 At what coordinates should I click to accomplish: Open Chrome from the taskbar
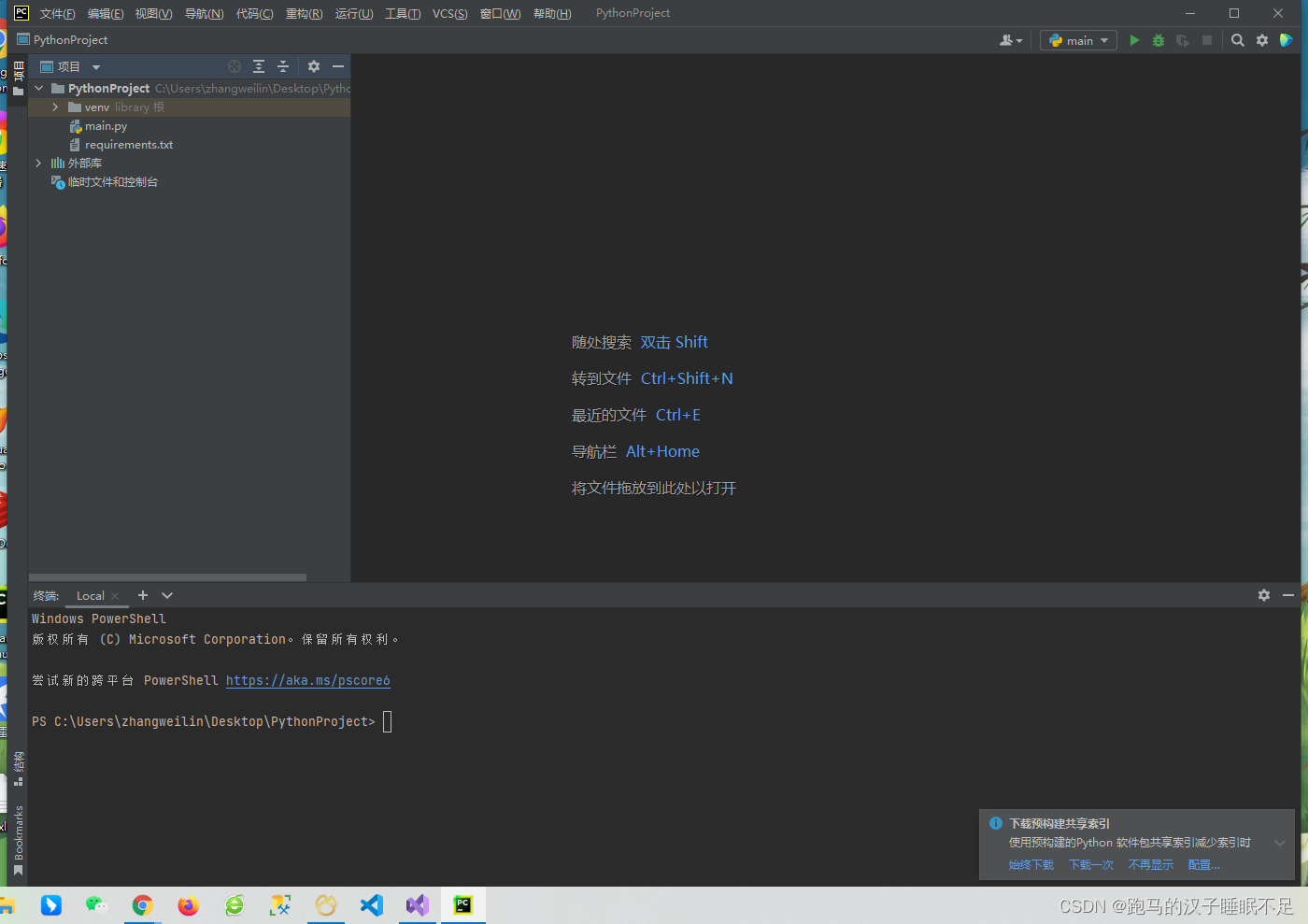tap(142, 905)
